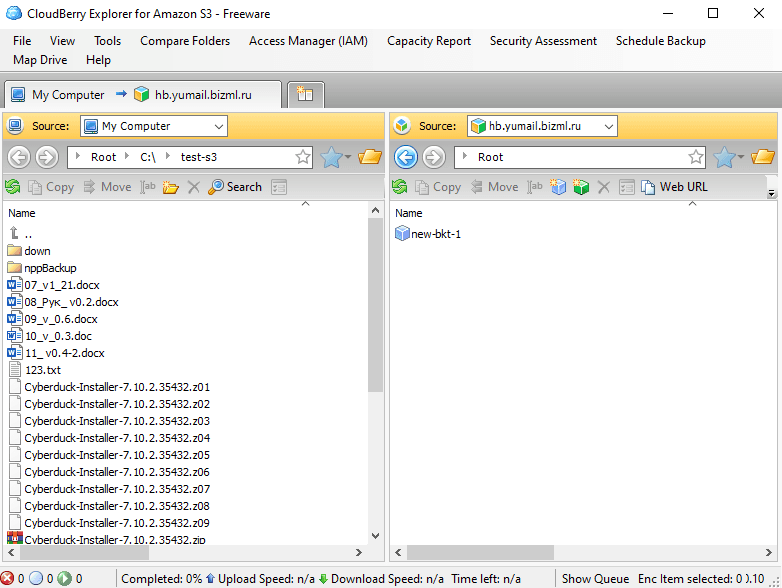This screenshot has height=588, width=782.
Task: Click Rename icon in left pane toolbar
Action: coord(148,187)
